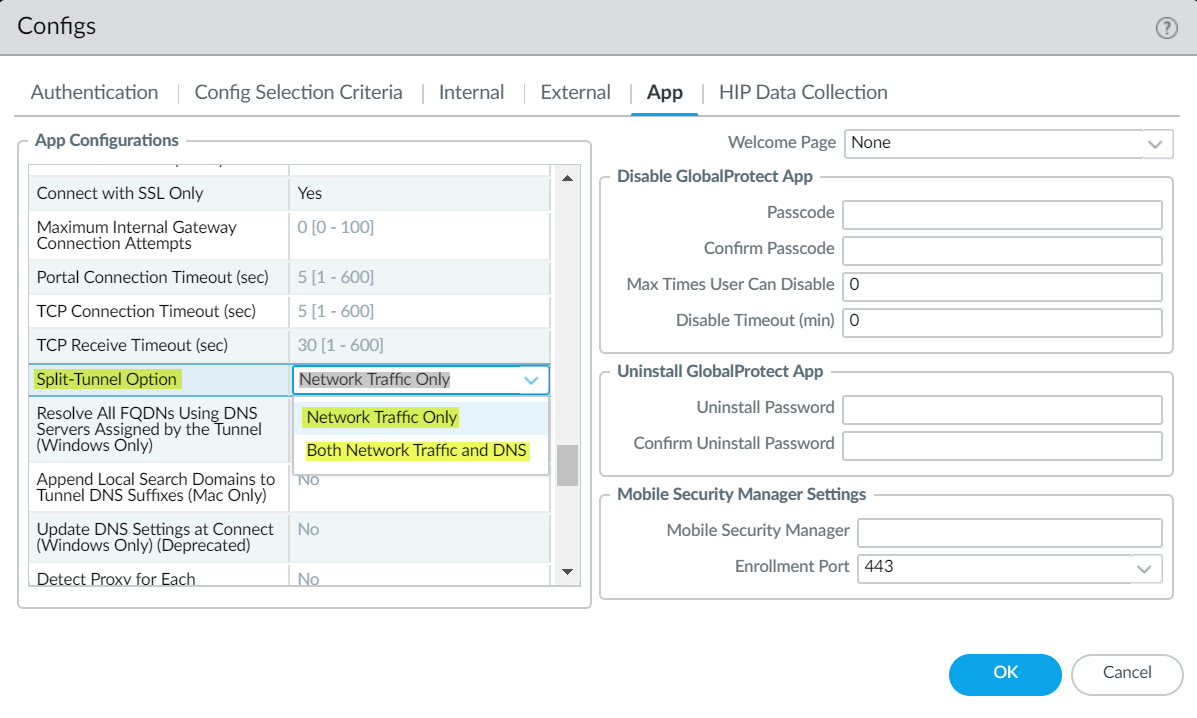Image resolution: width=1197 pixels, height=718 pixels.
Task: Click the Mobile Security Manager field
Action: 1009,532
